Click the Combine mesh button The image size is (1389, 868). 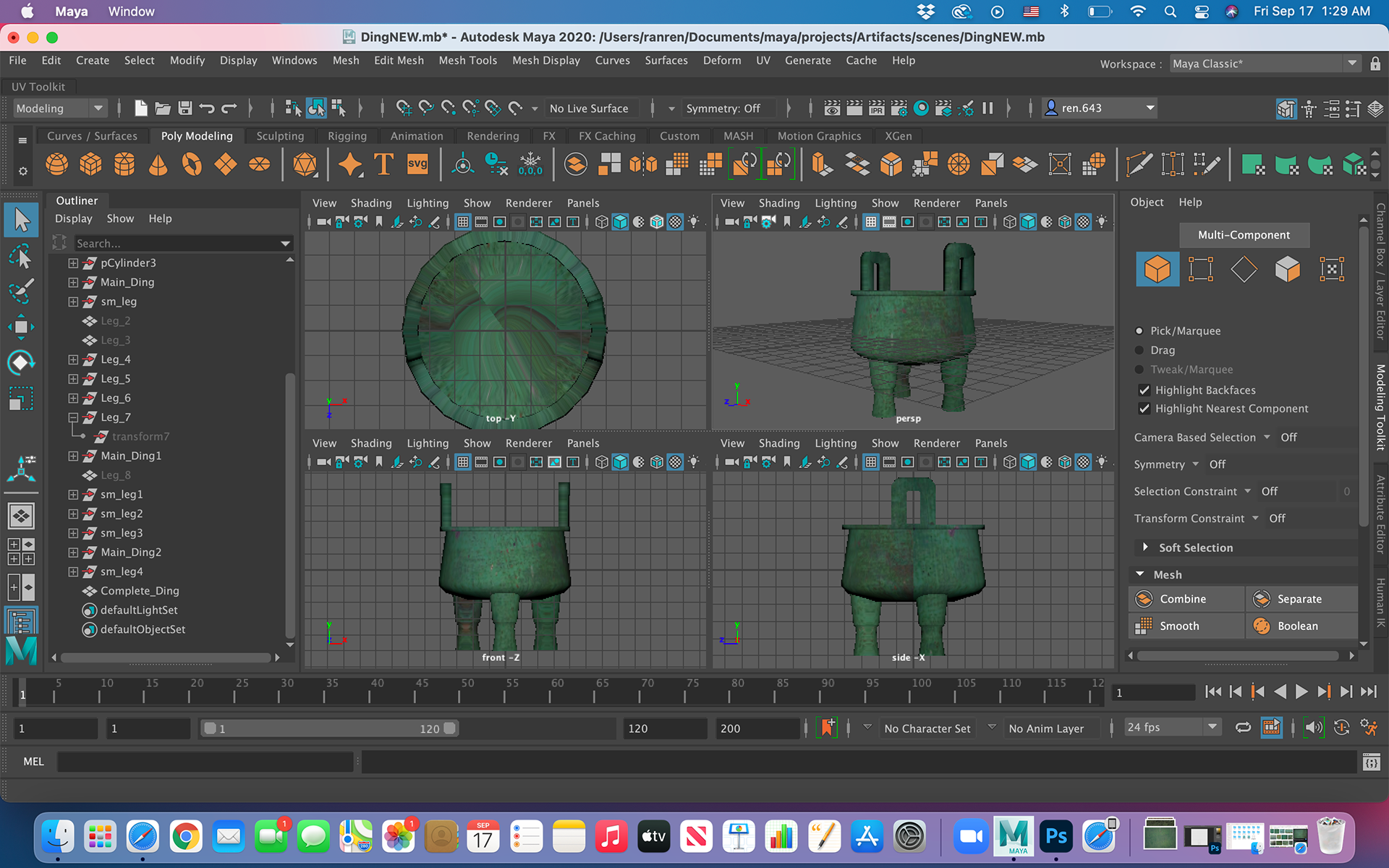(x=1186, y=599)
